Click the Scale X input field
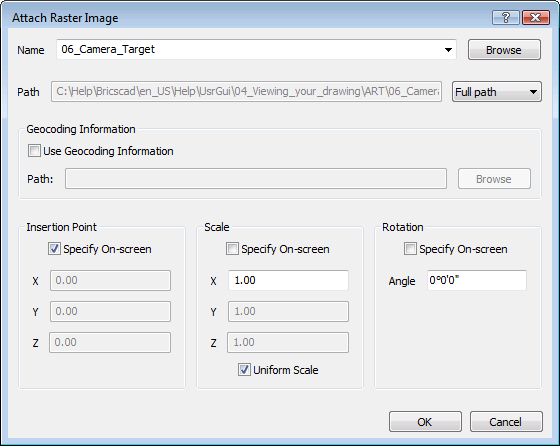560x446 pixels. (288, 280)
